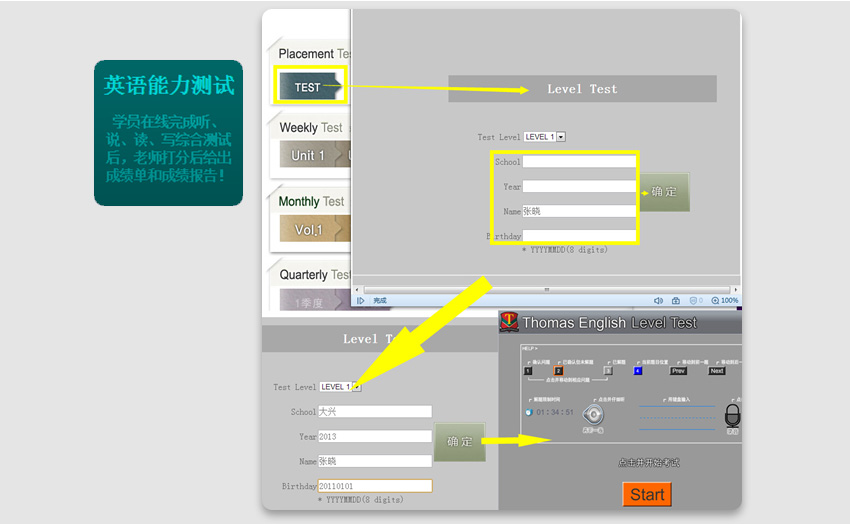850x524 pixels.
Task: Open Weekly Test Unit 1
Action: click(309, 155)
